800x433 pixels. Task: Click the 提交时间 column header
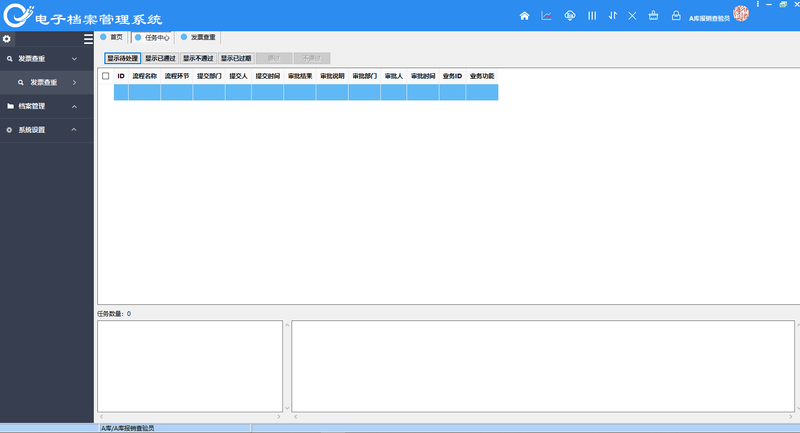click(268, 76)
